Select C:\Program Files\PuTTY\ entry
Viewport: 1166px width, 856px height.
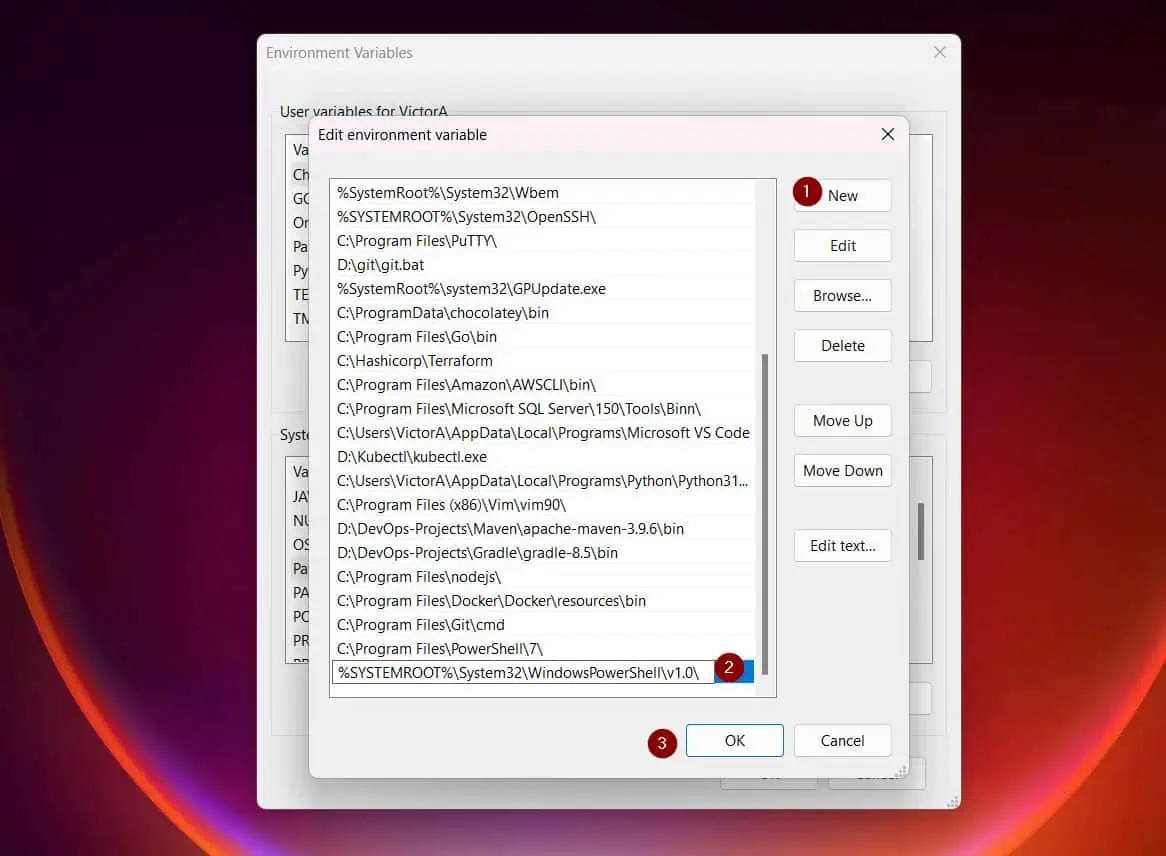tap(543, 240)
